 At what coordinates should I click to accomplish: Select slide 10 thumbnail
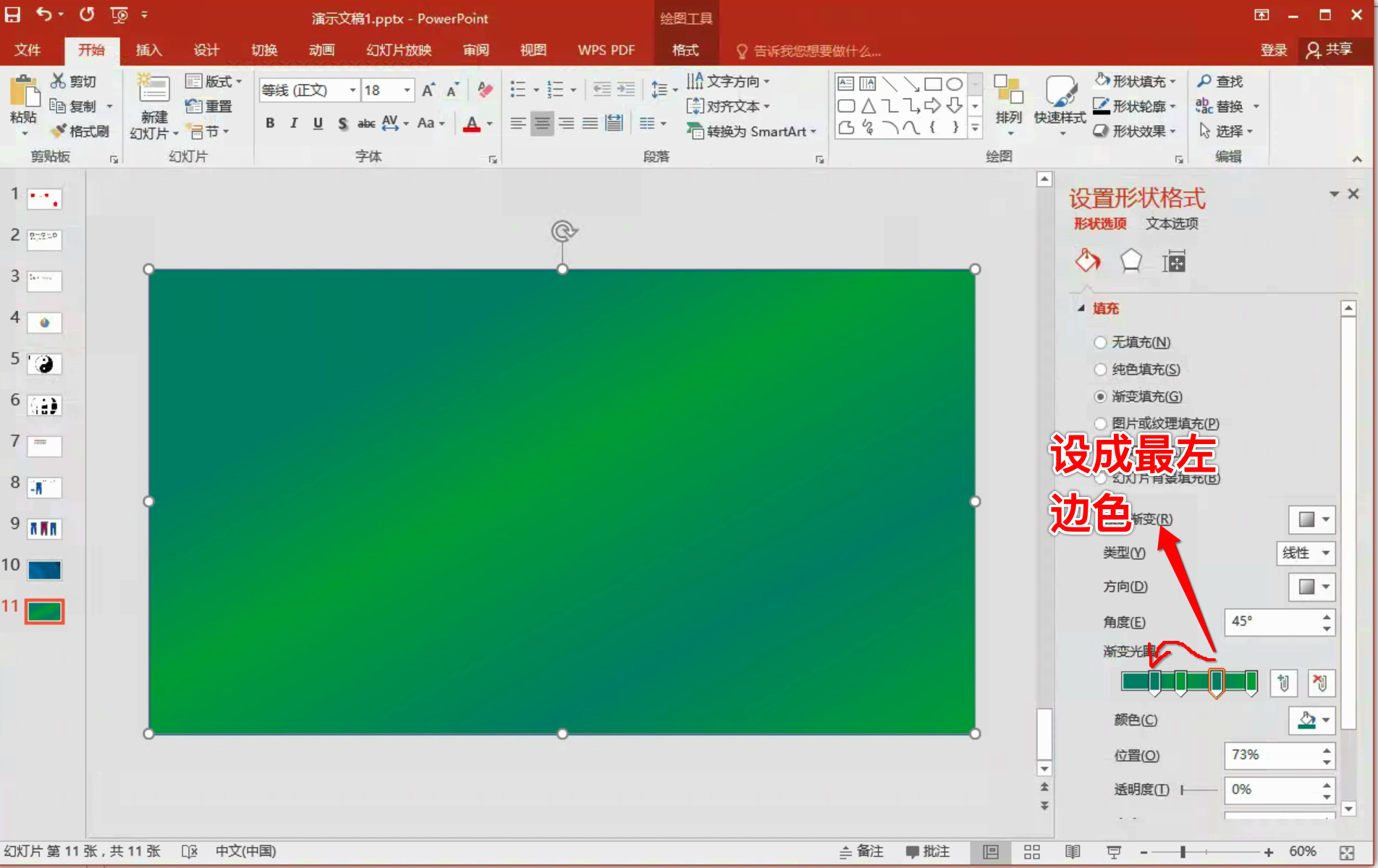[44, 570]
